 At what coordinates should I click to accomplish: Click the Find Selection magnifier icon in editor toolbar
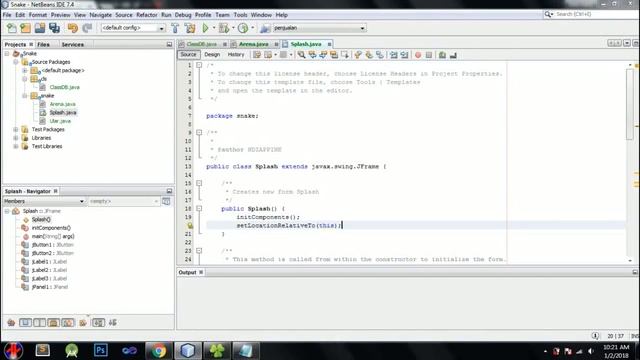click(301, 55)
